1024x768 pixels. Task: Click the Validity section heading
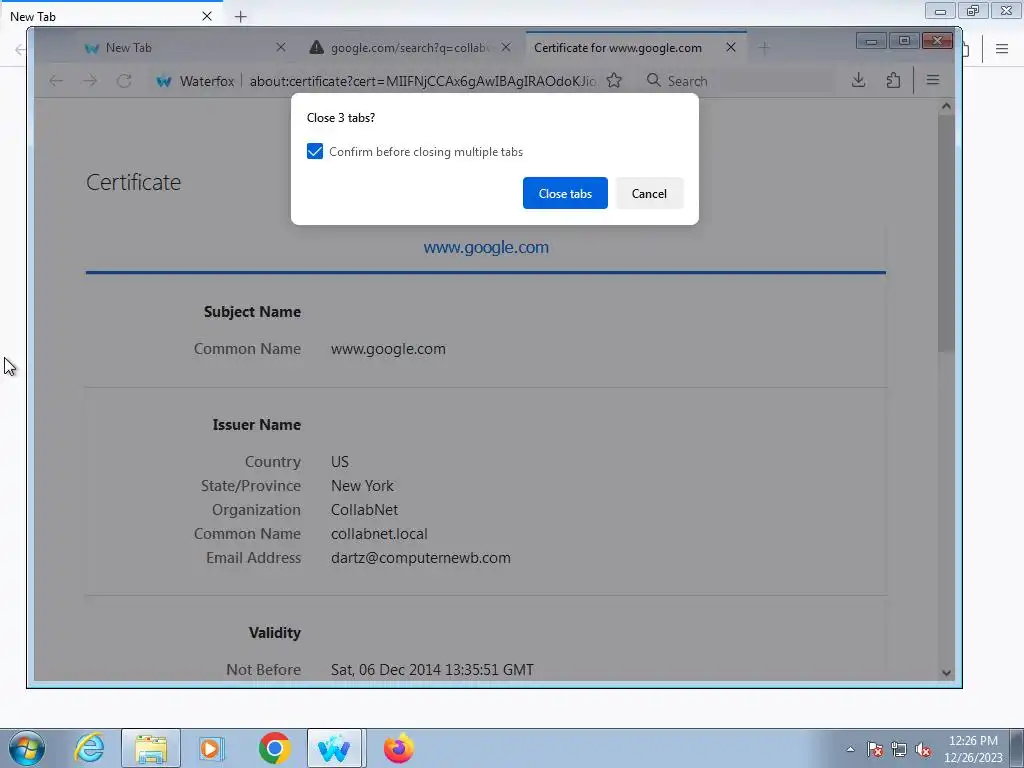275,633
